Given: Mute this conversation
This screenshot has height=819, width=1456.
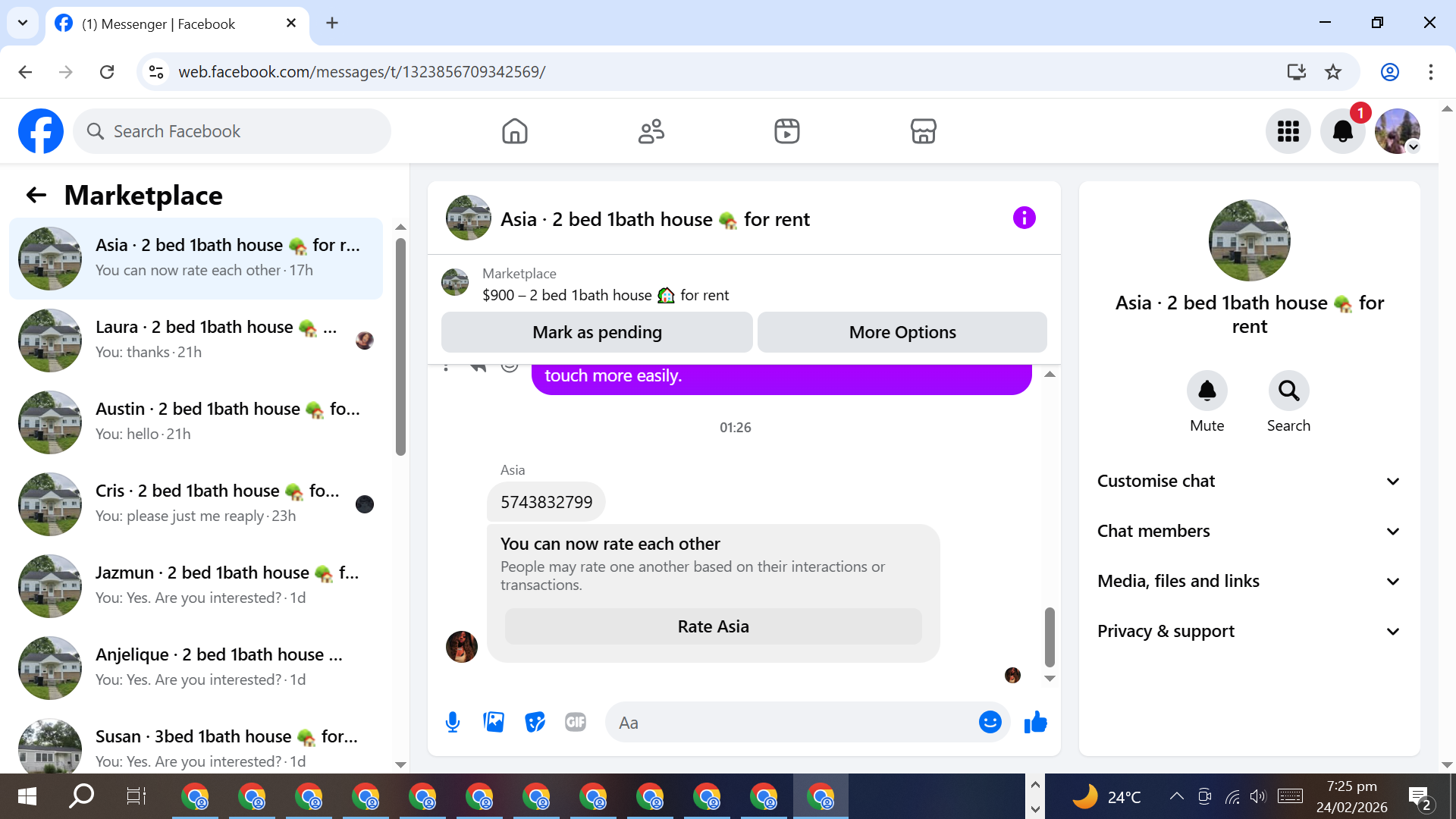Looking at the screenshot, I should tap(1207, 391).
